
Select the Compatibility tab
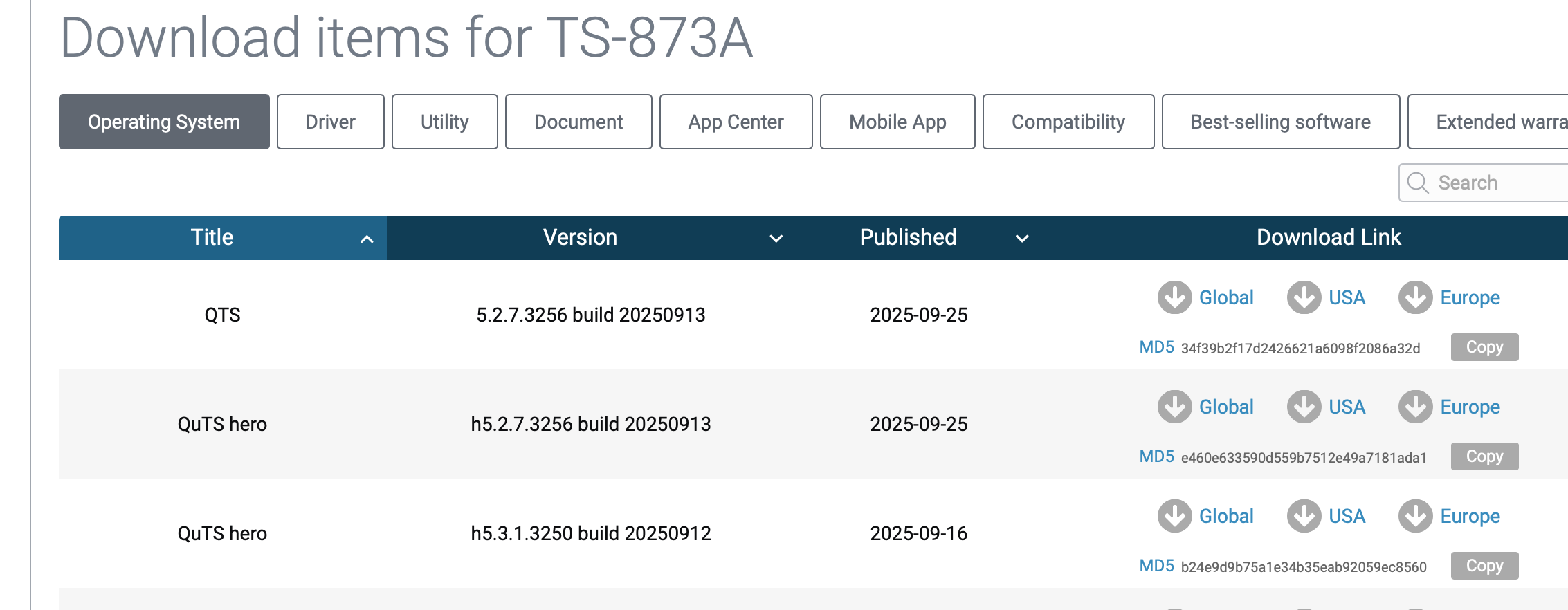point(1068,122)
